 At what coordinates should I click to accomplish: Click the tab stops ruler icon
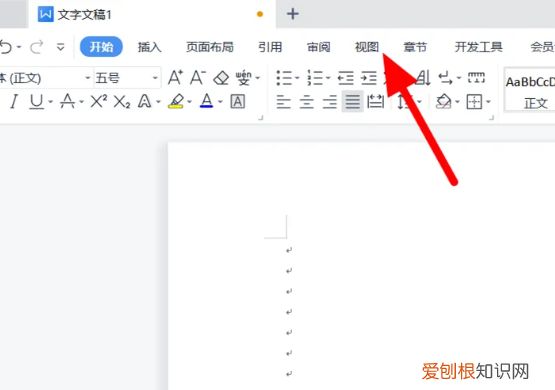coord(476,77)
